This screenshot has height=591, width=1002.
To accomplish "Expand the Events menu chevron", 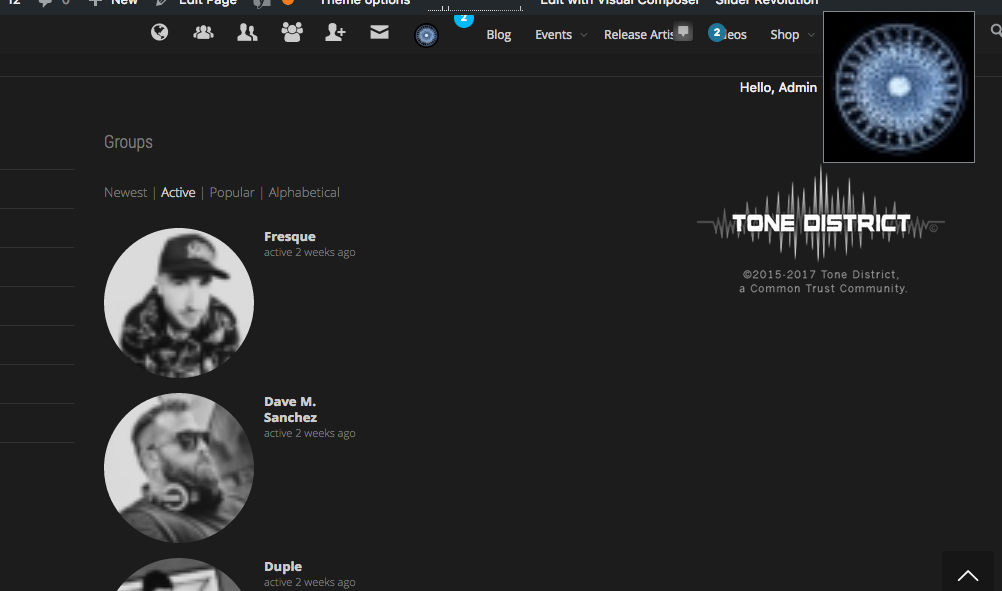I will click(583, 35).
